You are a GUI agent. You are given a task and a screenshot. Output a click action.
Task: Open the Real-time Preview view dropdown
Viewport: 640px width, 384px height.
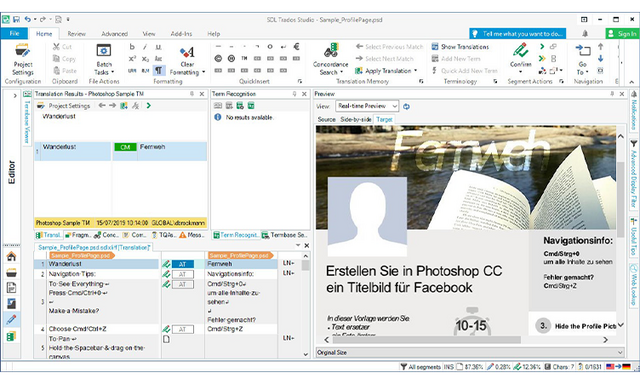point(367,106)
